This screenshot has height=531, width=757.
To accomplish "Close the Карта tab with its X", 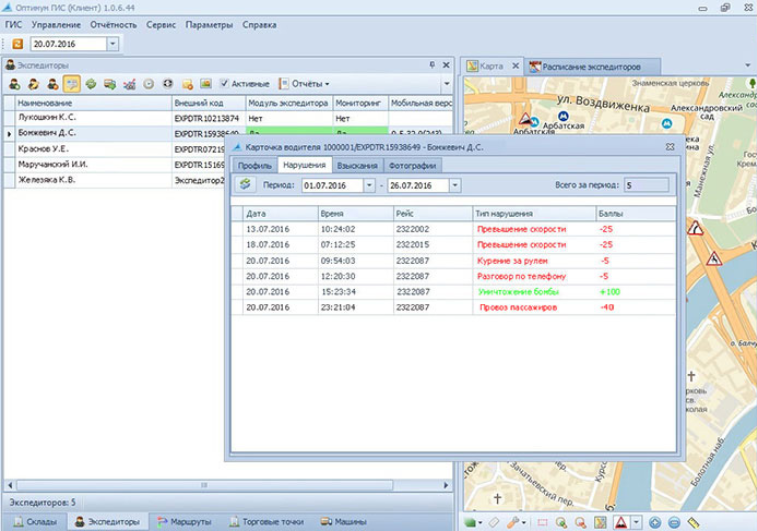I will (516, 66).
